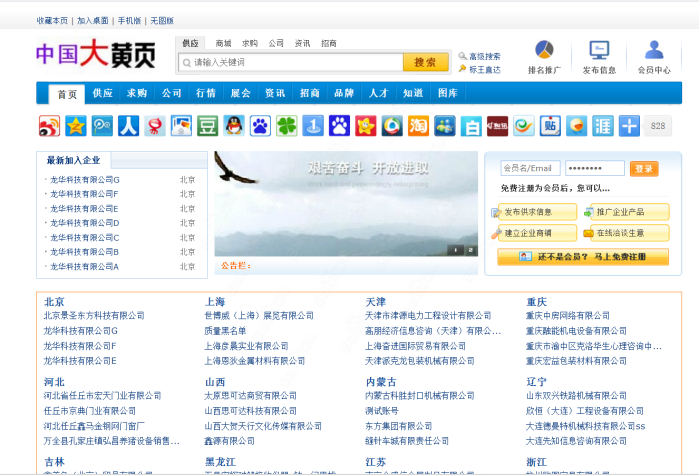Open more share options plus icon
This screenshot has height=475, width=699.
(x=629, y=126)
